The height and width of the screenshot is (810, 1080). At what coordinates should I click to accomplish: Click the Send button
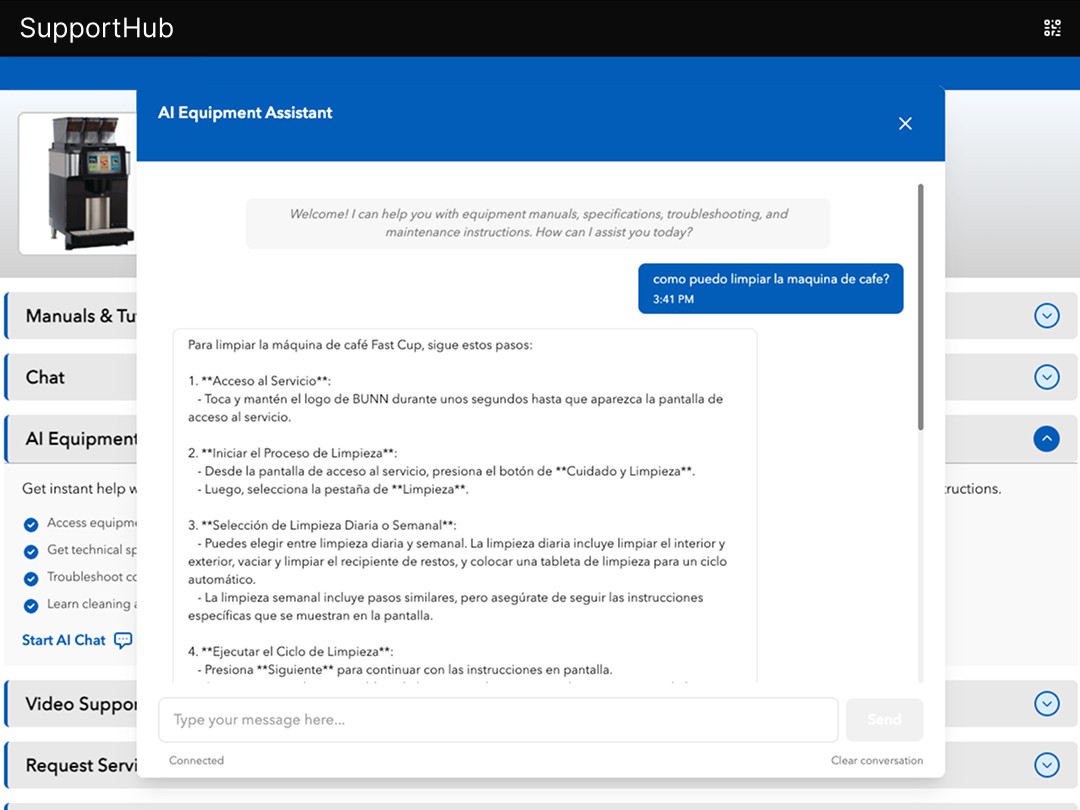pos(884,720)
